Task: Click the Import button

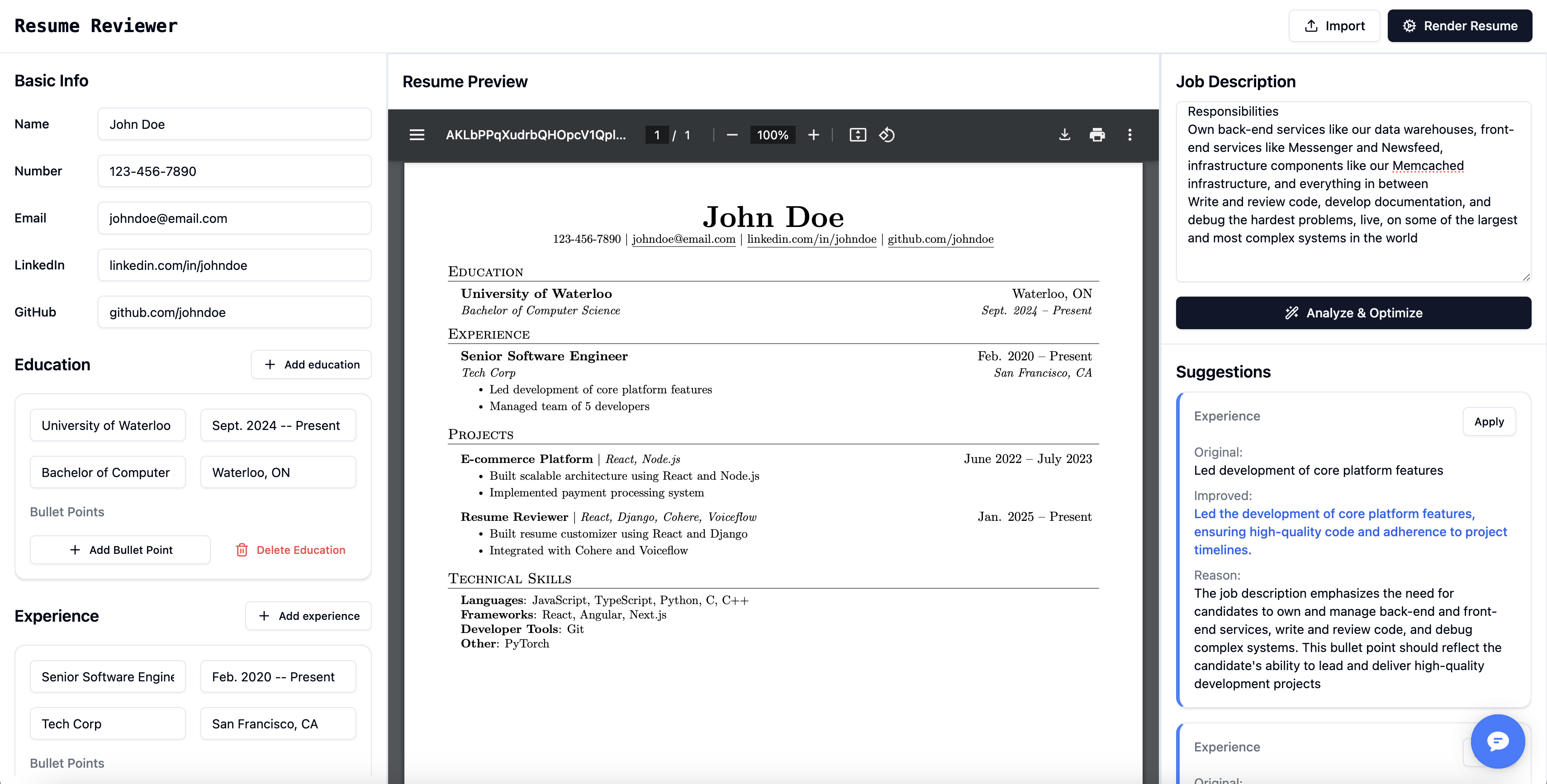Action: (x=1334, y=26)
